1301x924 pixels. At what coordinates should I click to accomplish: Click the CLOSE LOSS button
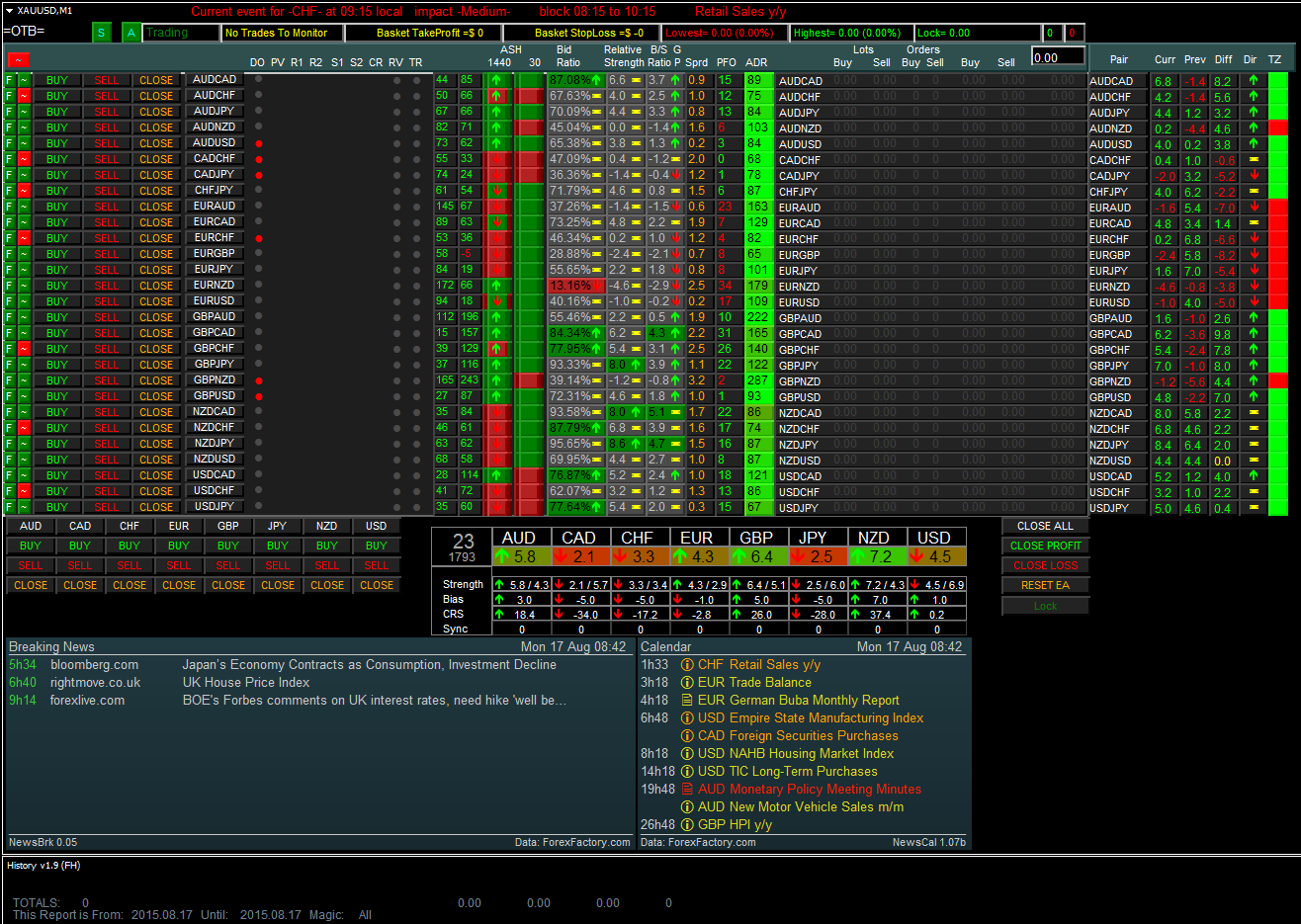(1045, 565)
